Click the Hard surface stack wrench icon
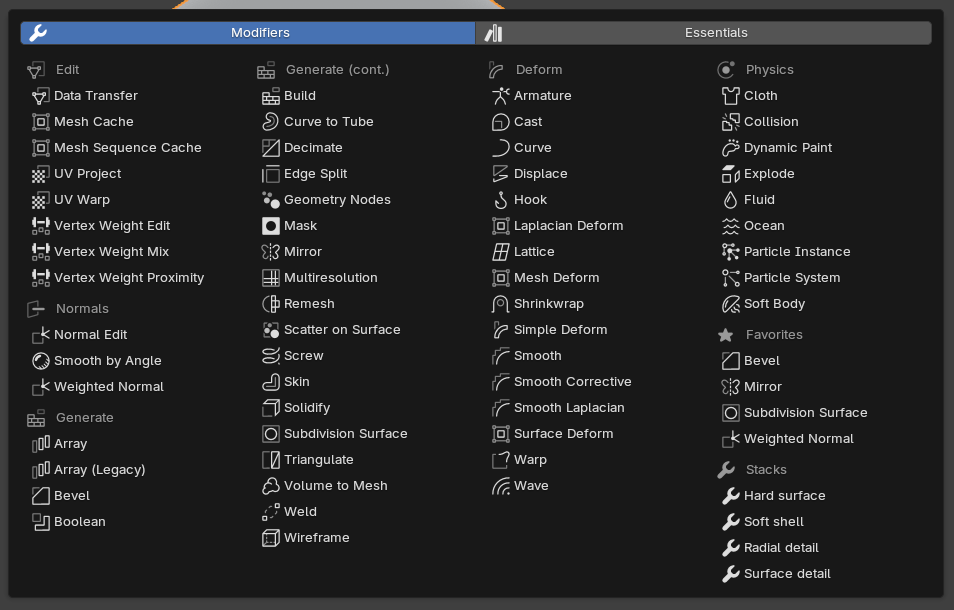 [x=730, y=496]
